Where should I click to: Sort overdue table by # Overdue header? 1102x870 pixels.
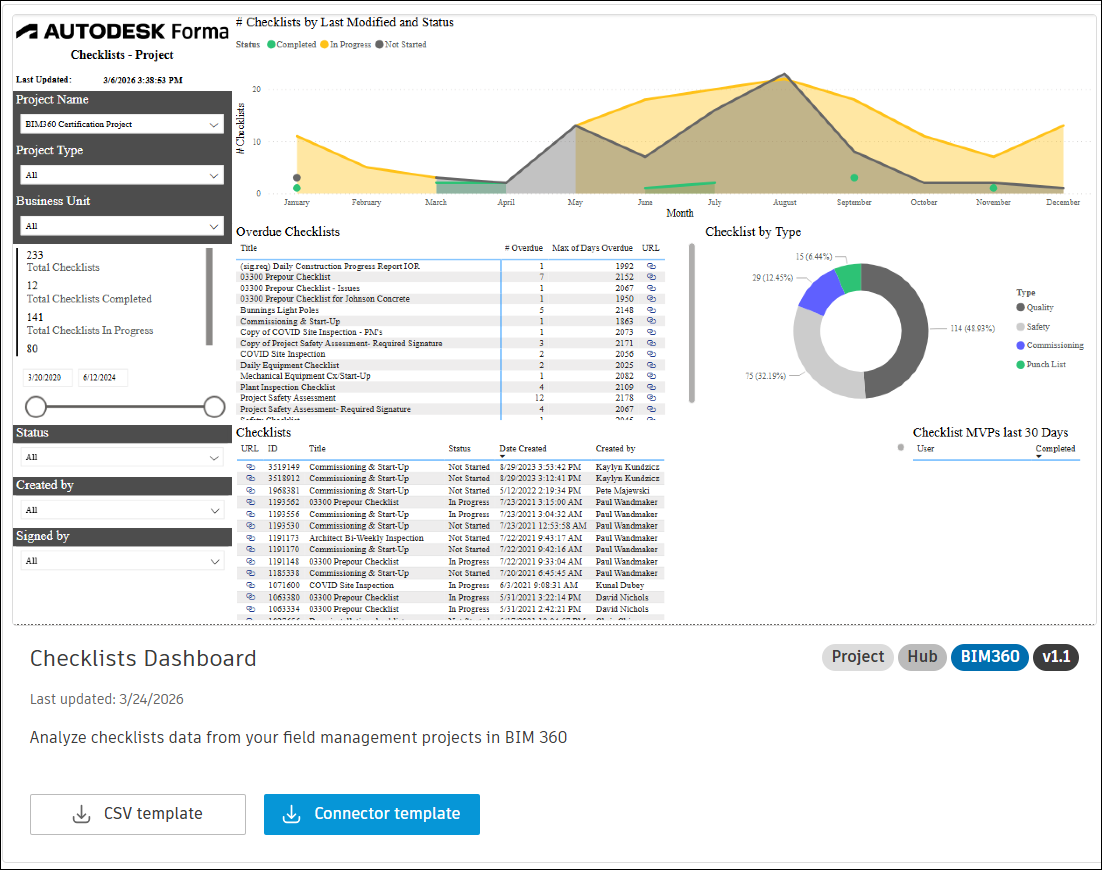point(524,248)
